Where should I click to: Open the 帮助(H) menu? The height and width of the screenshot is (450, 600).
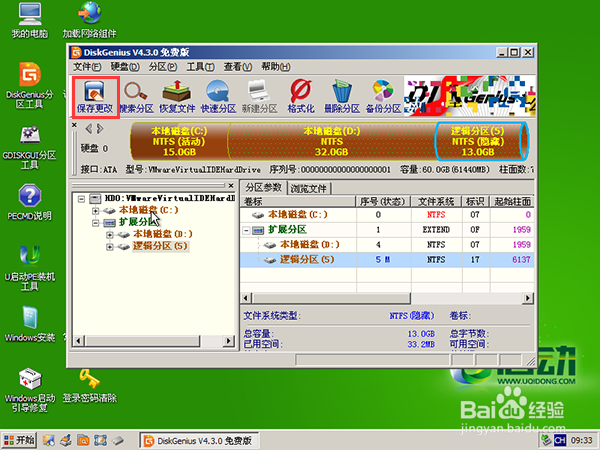pos(276,67)
